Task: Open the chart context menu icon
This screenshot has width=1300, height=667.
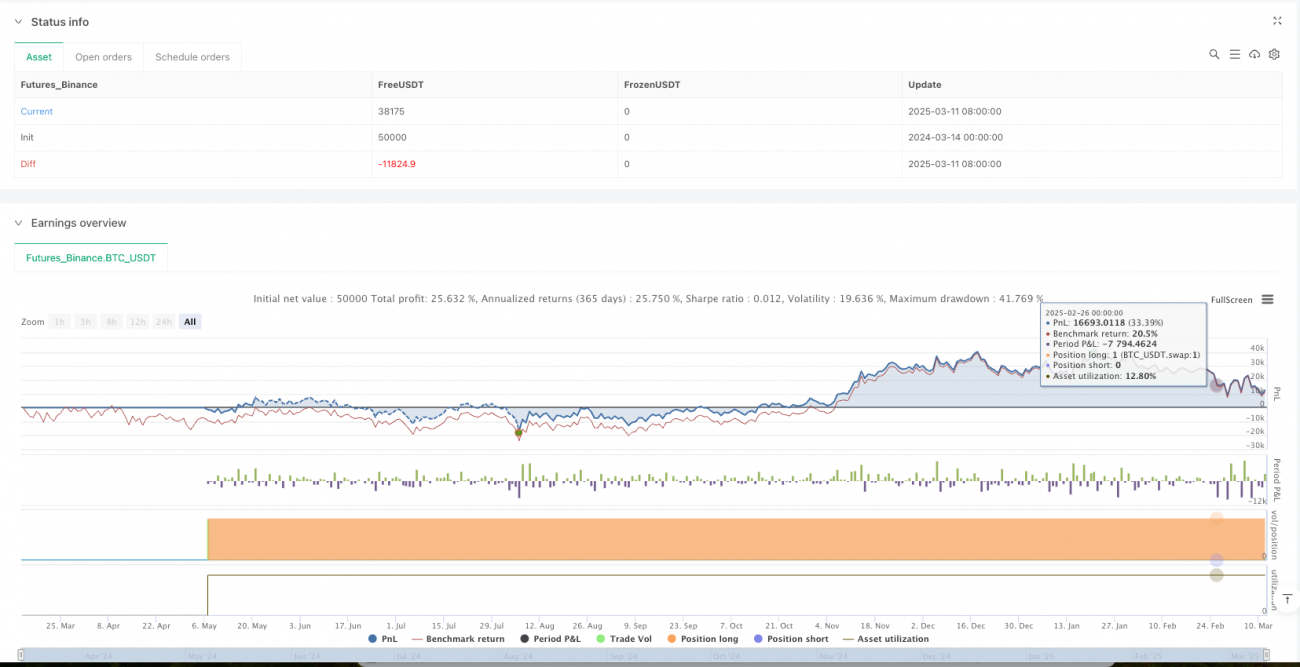Action: (x=1267, y=300)
